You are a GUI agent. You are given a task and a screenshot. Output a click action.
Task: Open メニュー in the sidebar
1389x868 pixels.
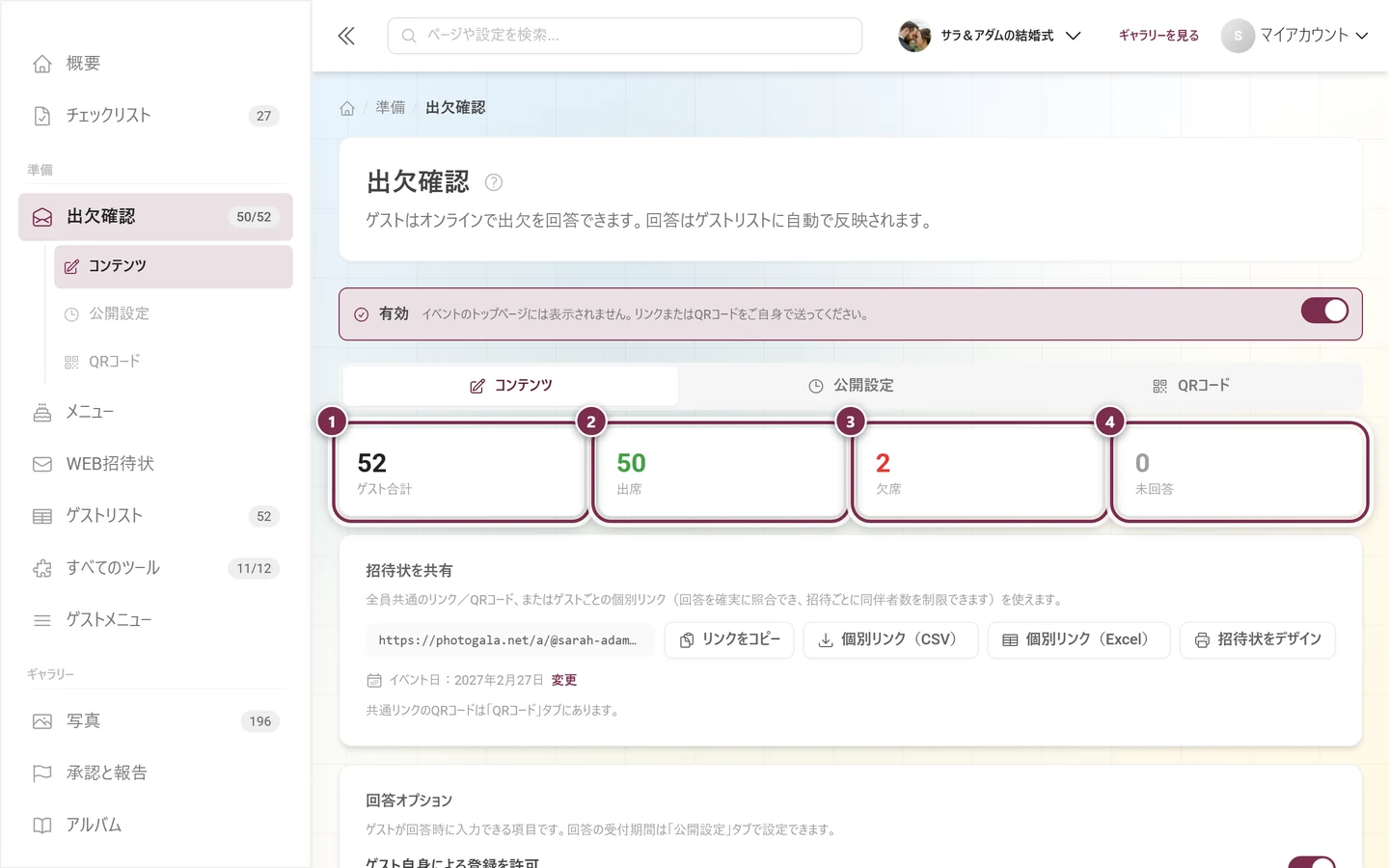pos(155,412)
